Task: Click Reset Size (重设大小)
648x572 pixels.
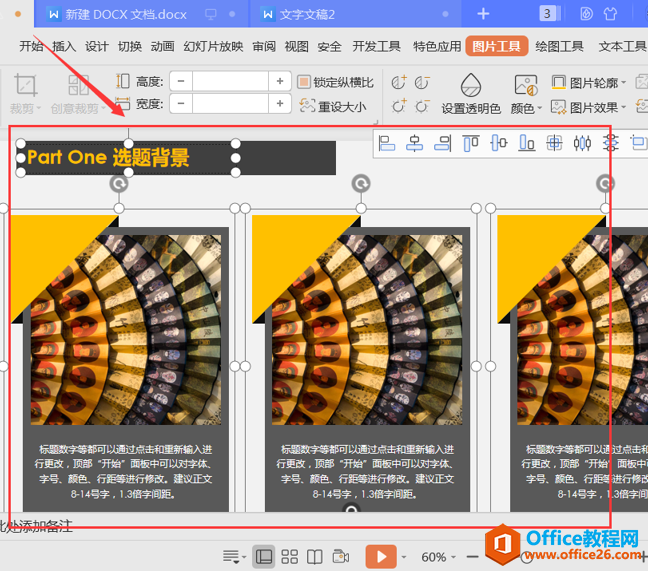Action: coord(333,107)
